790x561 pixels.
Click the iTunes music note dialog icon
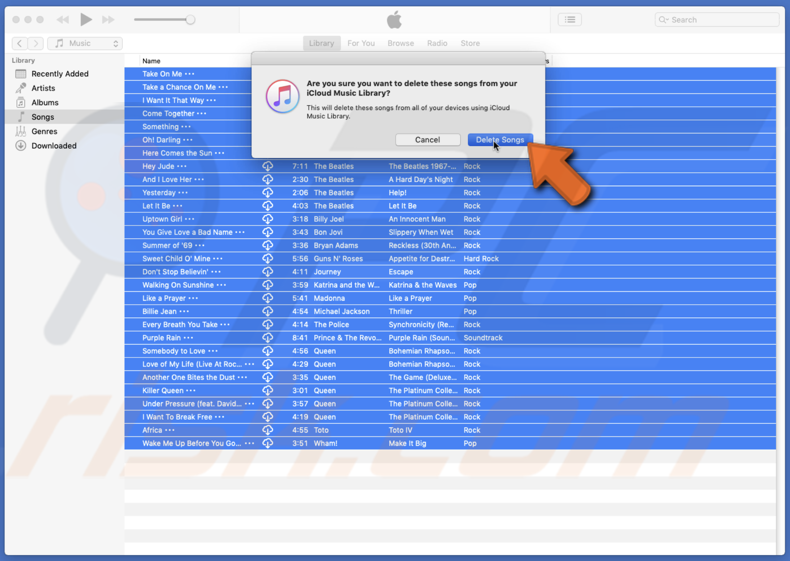coord(283,96)
